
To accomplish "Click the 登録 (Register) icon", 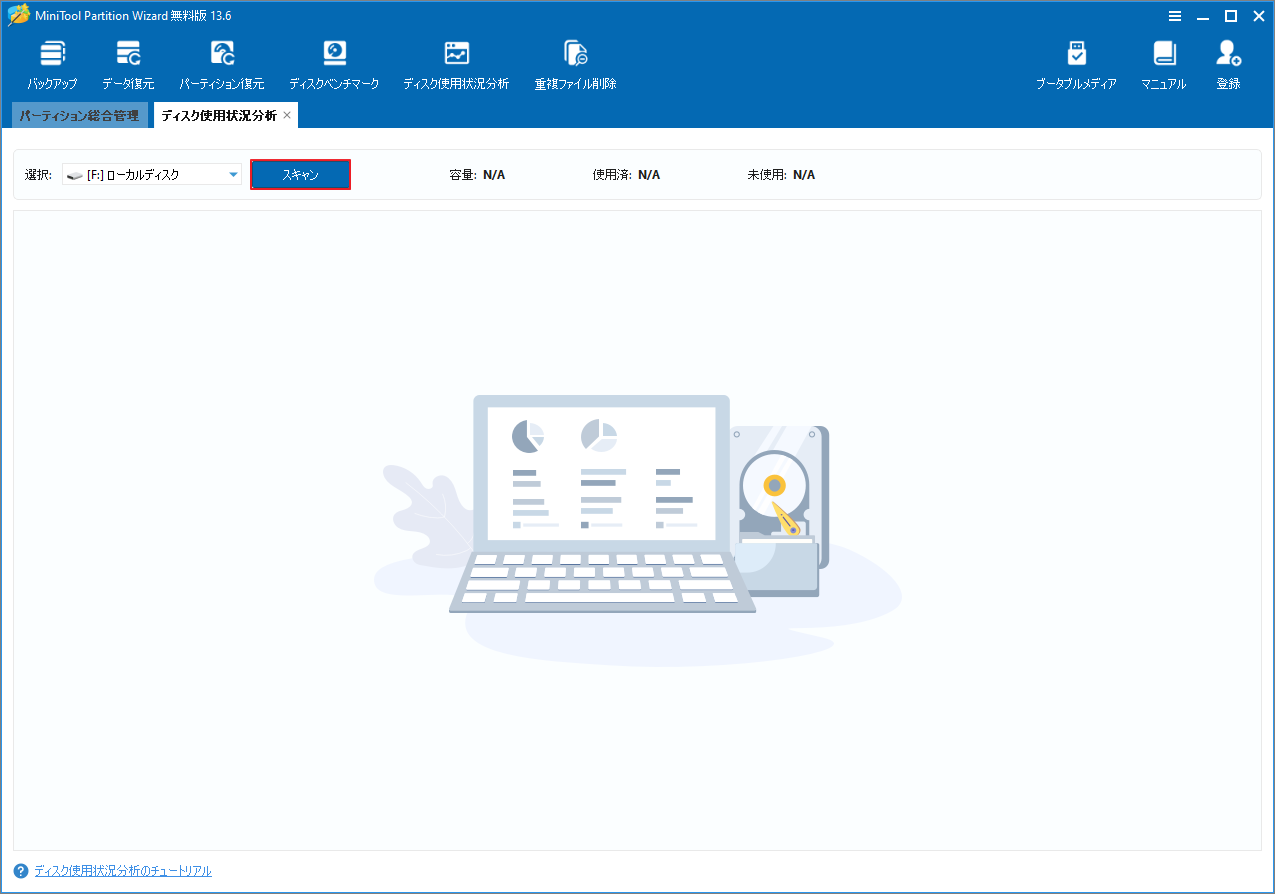I will point(1227,62).
